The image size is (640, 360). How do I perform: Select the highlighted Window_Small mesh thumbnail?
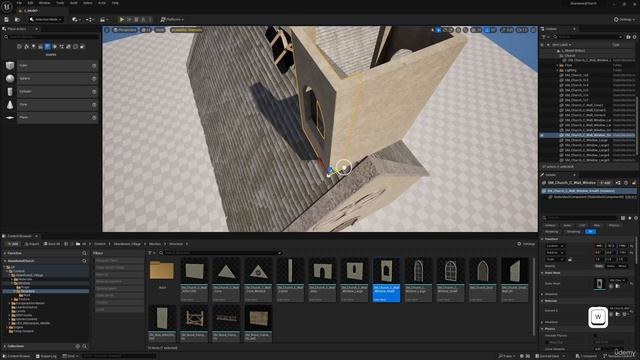click(x=386, y=280)
